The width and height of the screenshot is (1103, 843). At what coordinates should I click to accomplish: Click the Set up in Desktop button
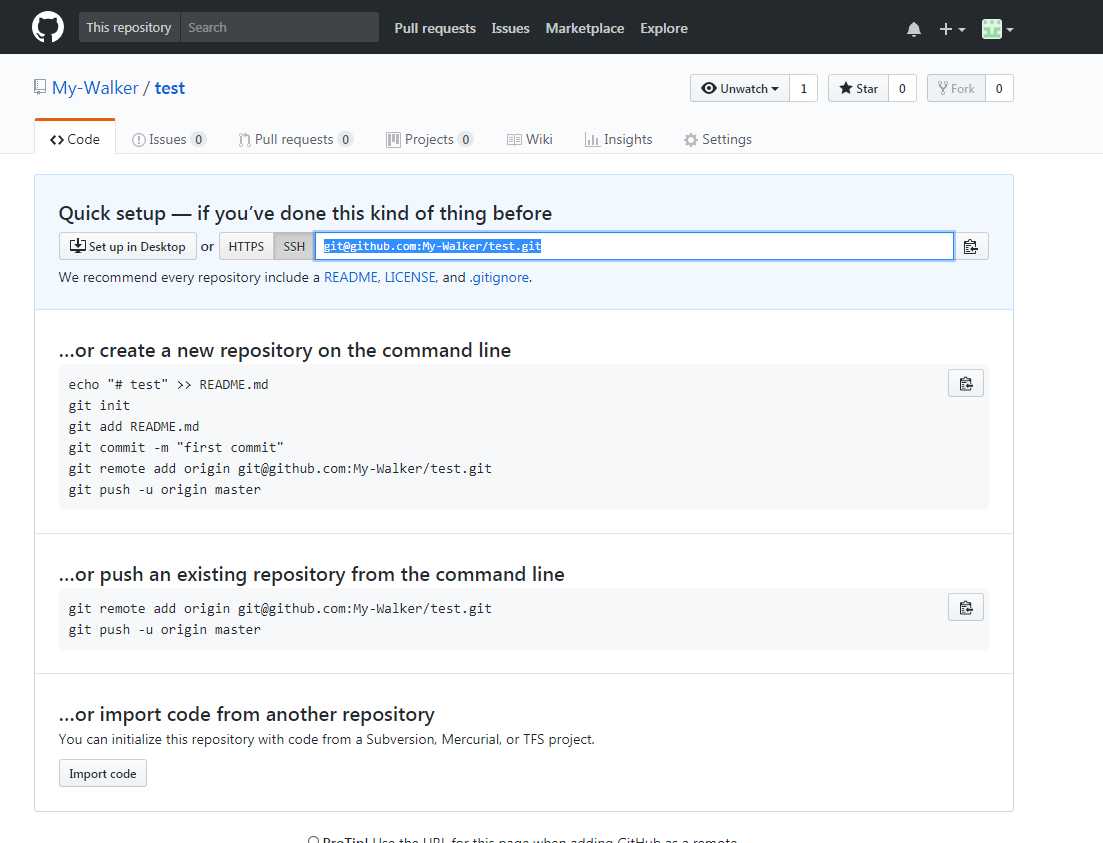[x=127, y=246]
